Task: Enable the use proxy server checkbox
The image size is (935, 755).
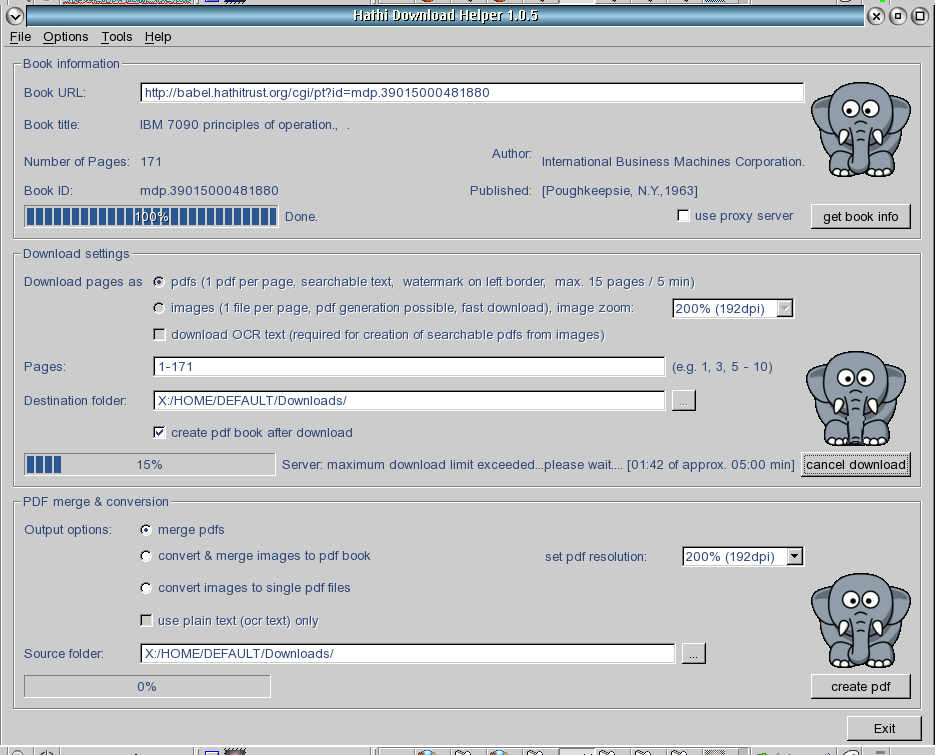Action: [x=683, y=214]
